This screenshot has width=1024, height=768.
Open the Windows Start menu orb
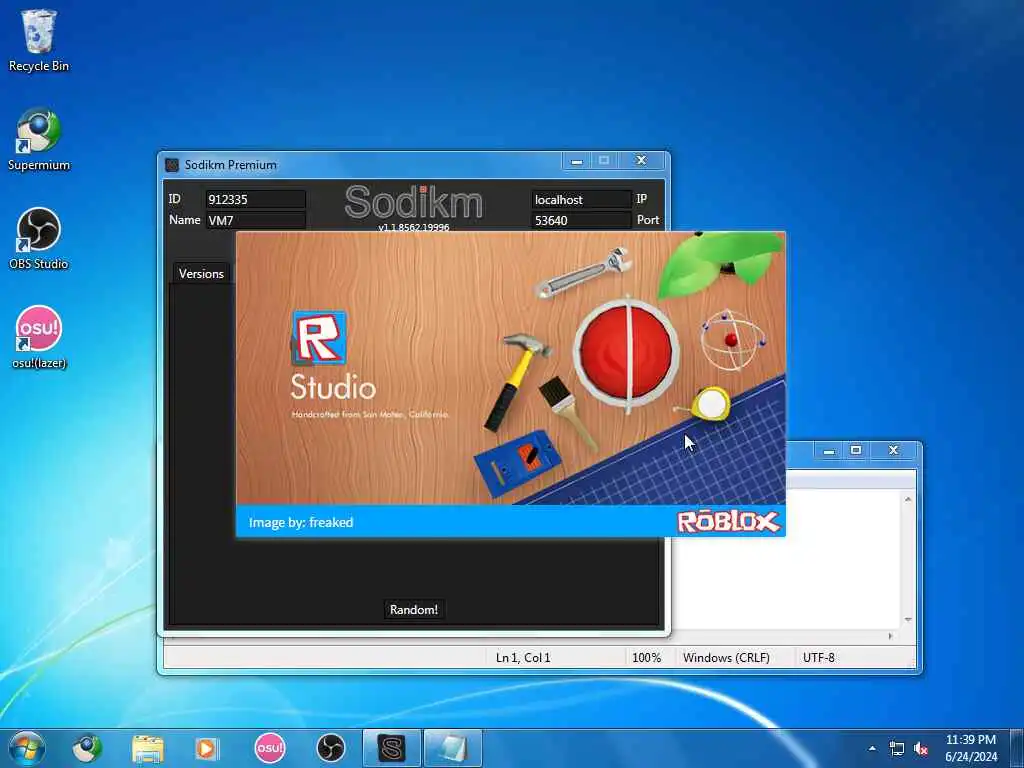pos(27,748)
